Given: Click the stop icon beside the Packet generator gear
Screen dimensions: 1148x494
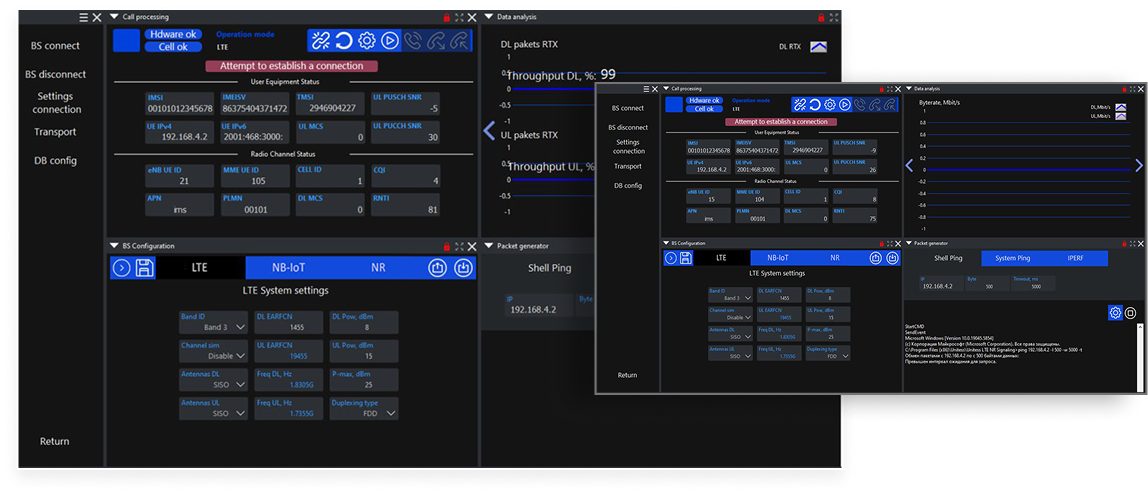Looking at the screenshot, I should (1131, 313).
